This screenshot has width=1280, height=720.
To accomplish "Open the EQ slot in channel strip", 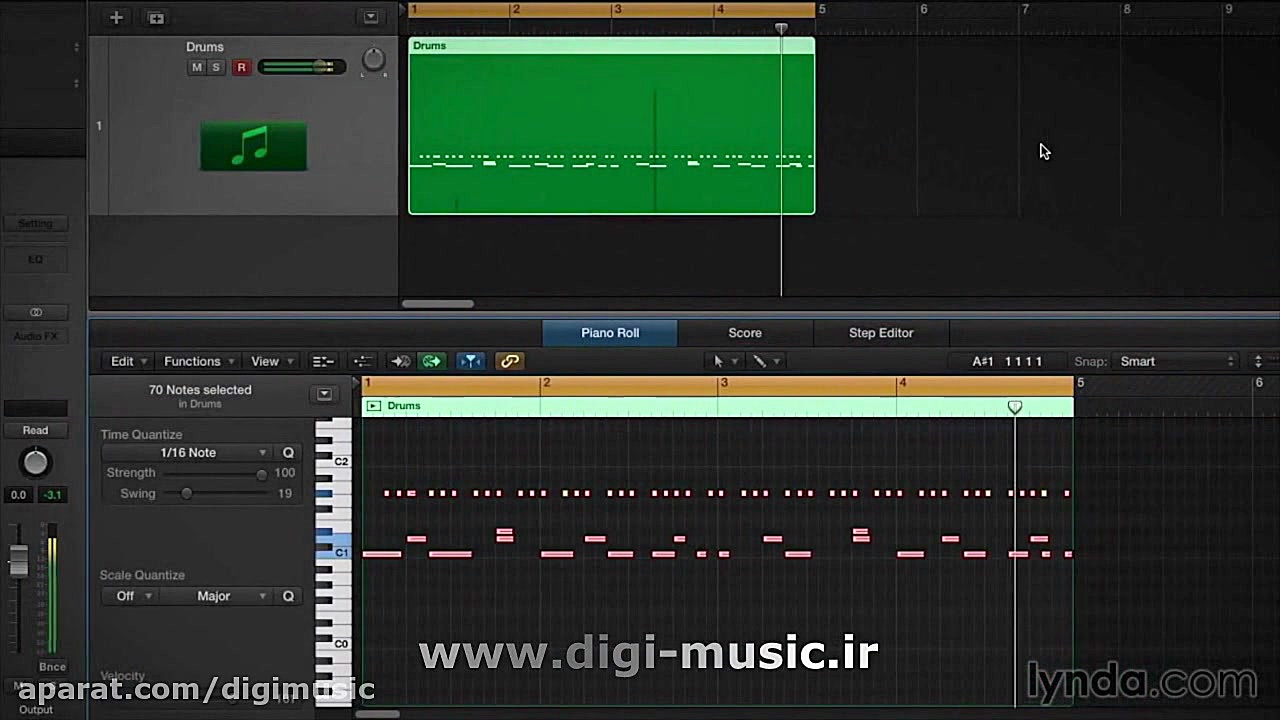I will [35, 260].
